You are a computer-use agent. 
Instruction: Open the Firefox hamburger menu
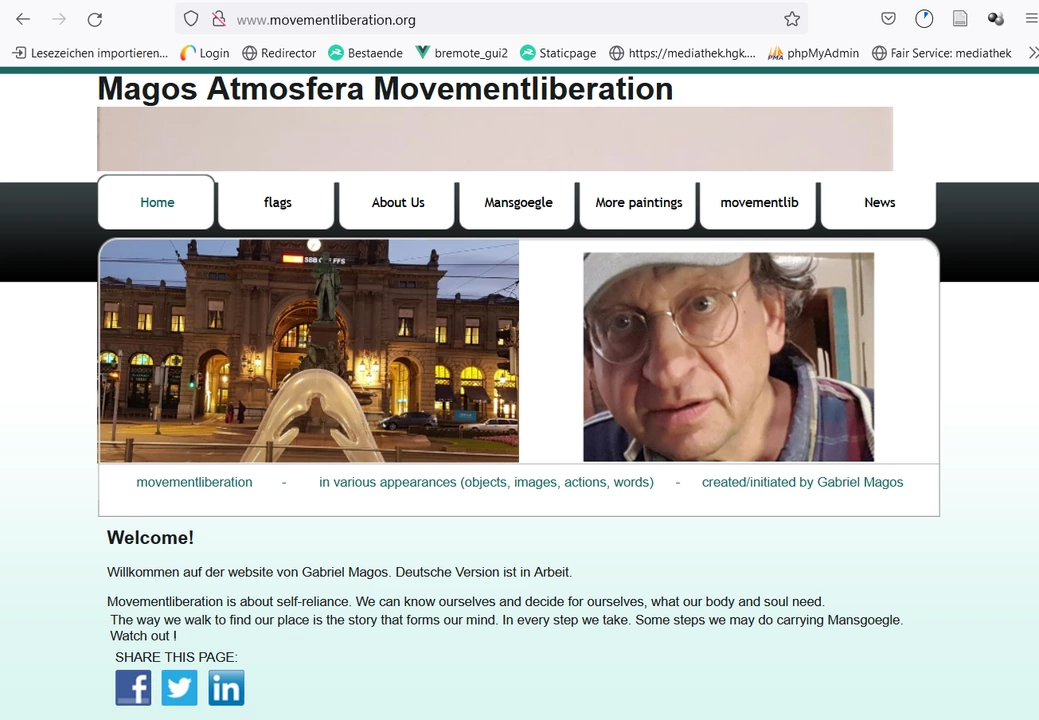coord(1031,19)
